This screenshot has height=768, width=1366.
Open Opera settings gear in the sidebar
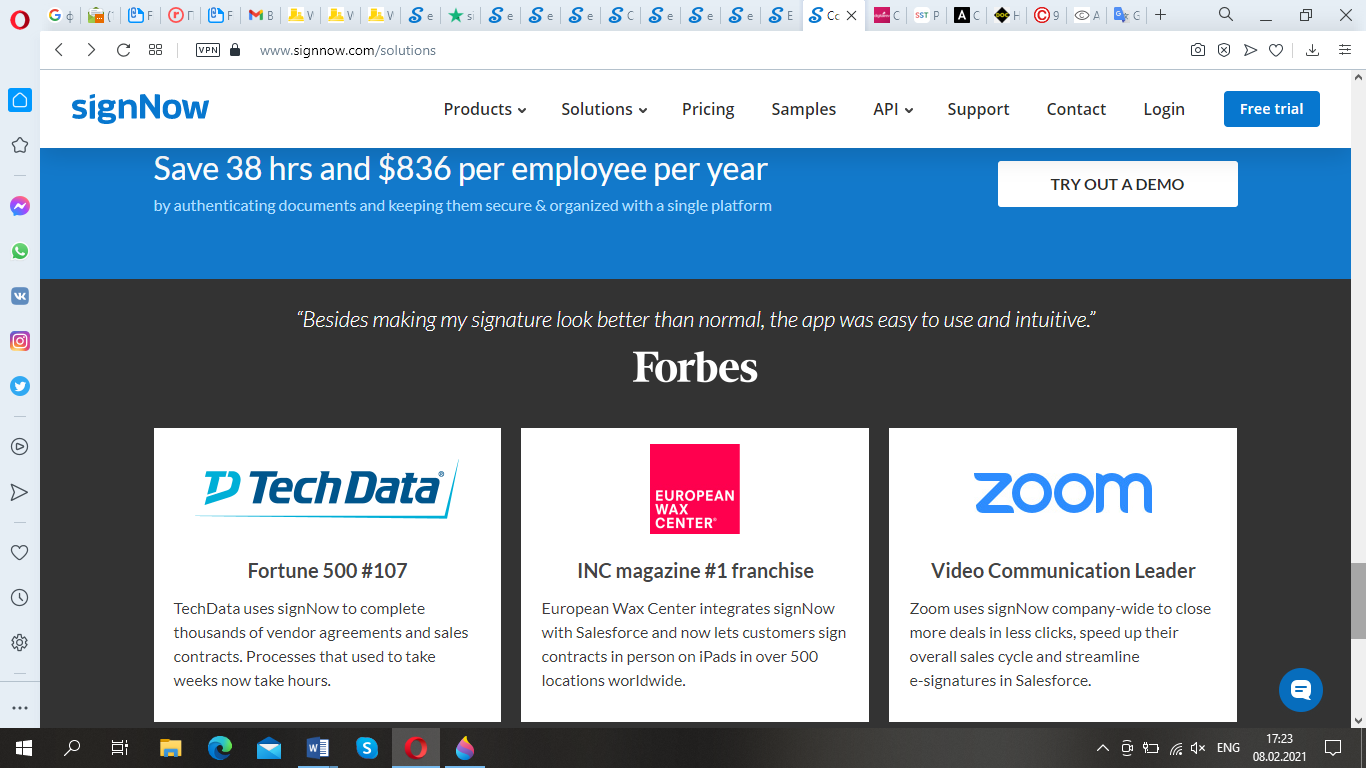[x=19, y=642]
